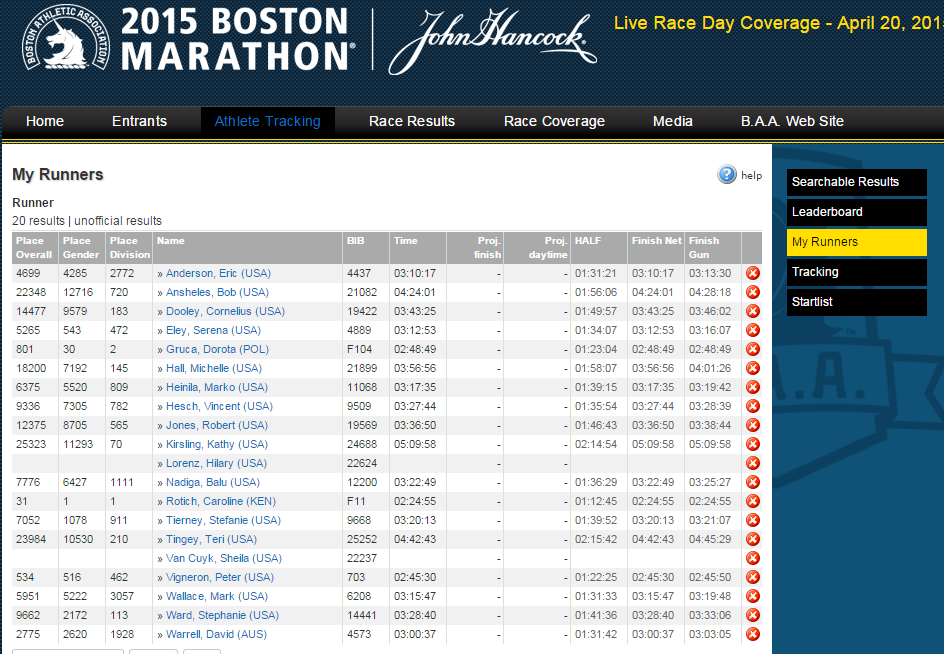944x654 pixels.
Task: Remove Rotich, Caroline with red X icon
Action: (753, 501)
